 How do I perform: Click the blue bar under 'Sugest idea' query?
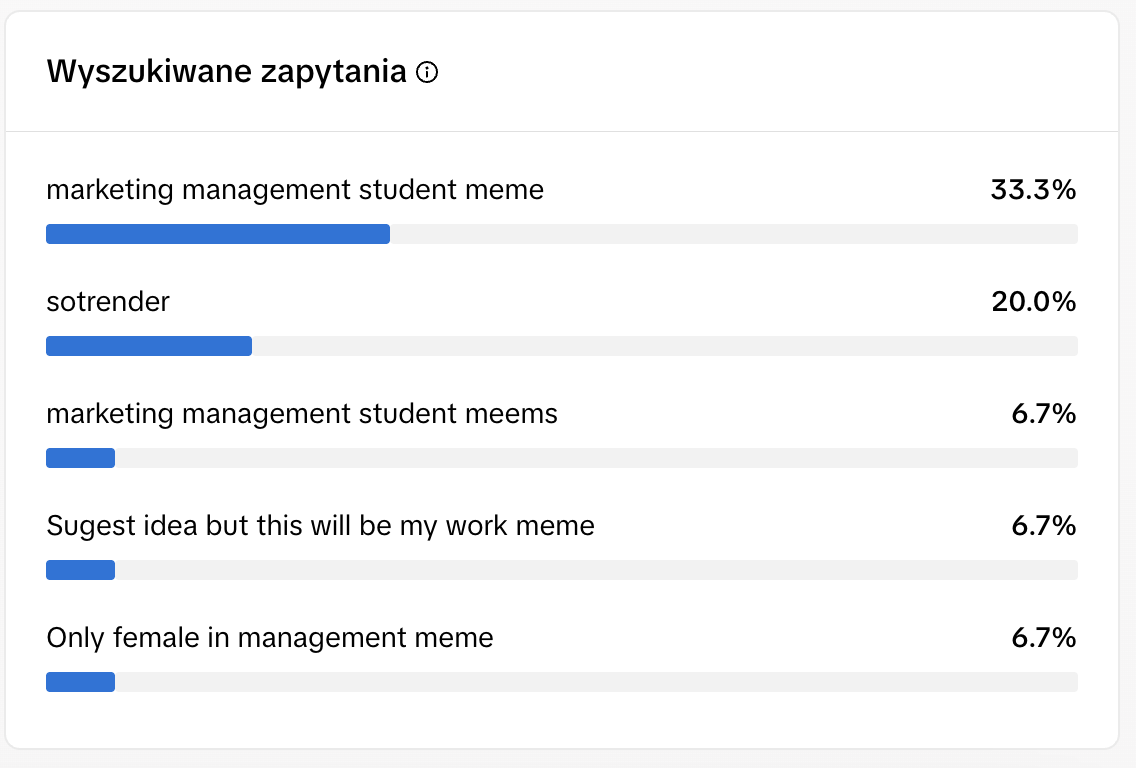click(x=81, y=570)
